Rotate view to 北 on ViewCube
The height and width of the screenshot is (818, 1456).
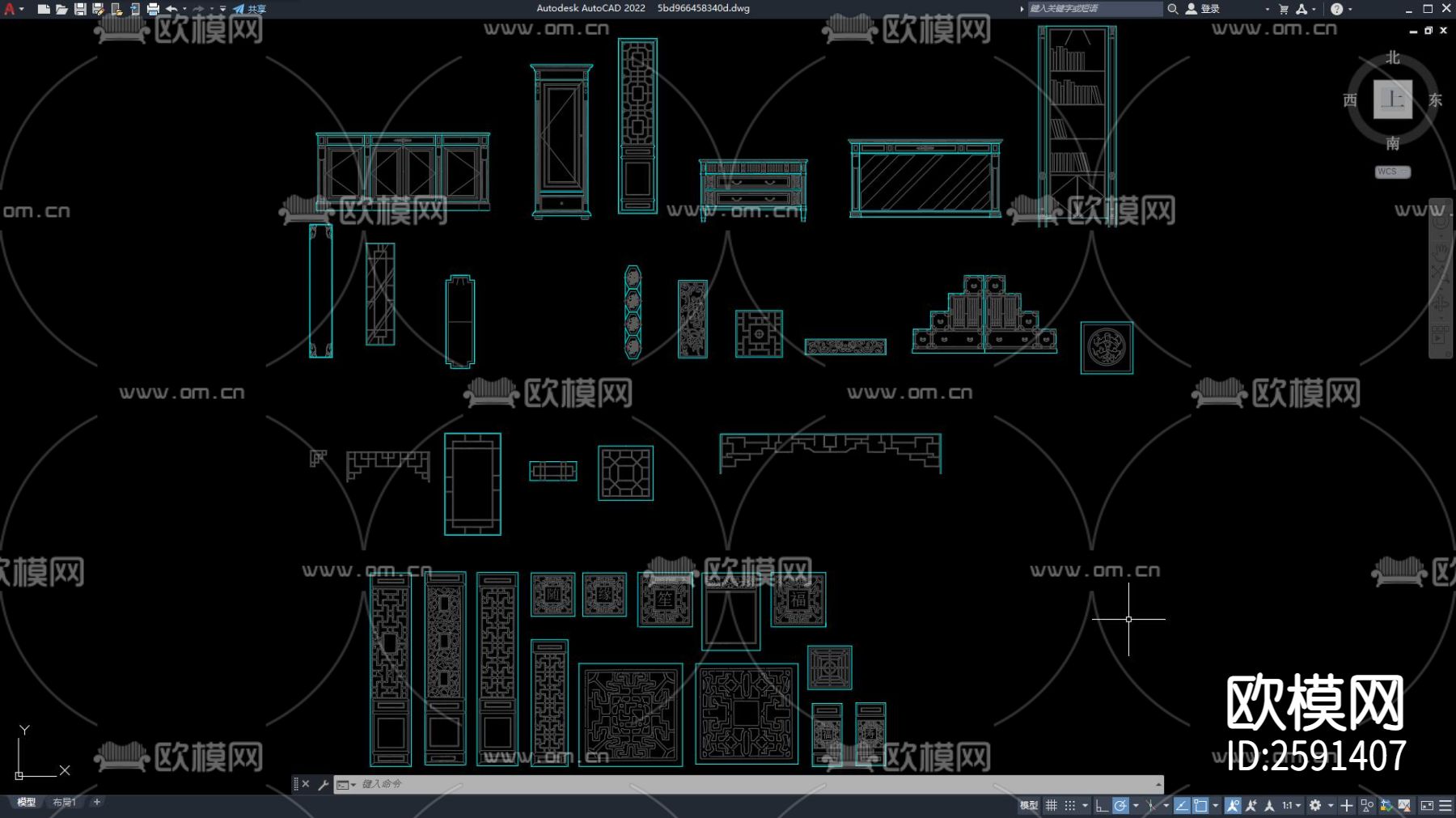point(1392,57)
